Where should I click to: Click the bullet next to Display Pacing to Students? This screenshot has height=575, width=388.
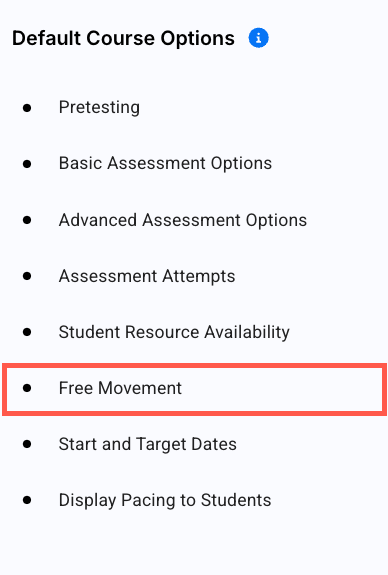pos(27,500)
